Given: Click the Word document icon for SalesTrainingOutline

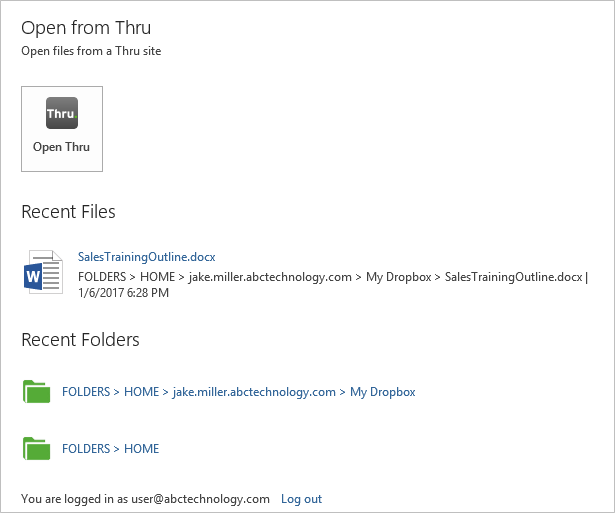Looking at the screenshot, I should 43,272.
